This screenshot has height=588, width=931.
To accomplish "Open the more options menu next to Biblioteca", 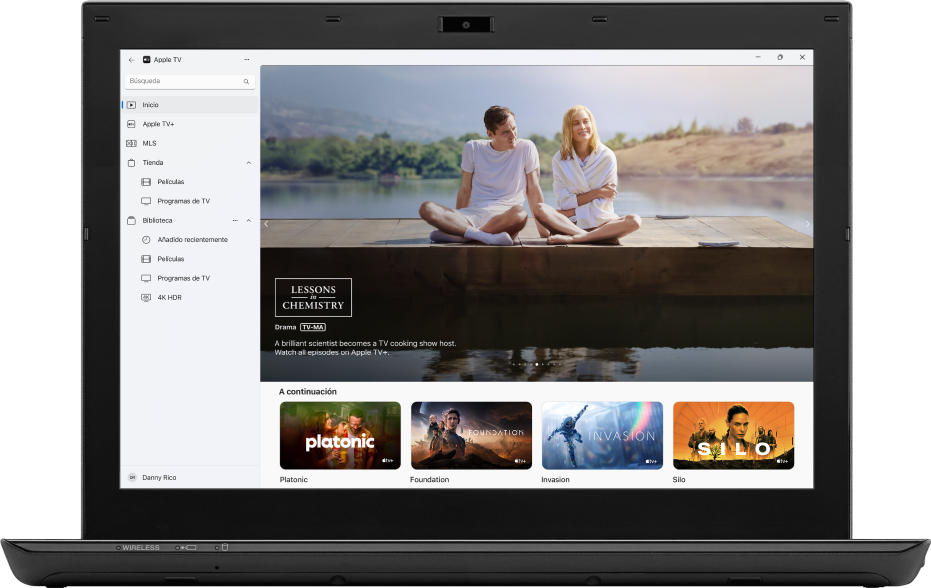I will [237, 220].
